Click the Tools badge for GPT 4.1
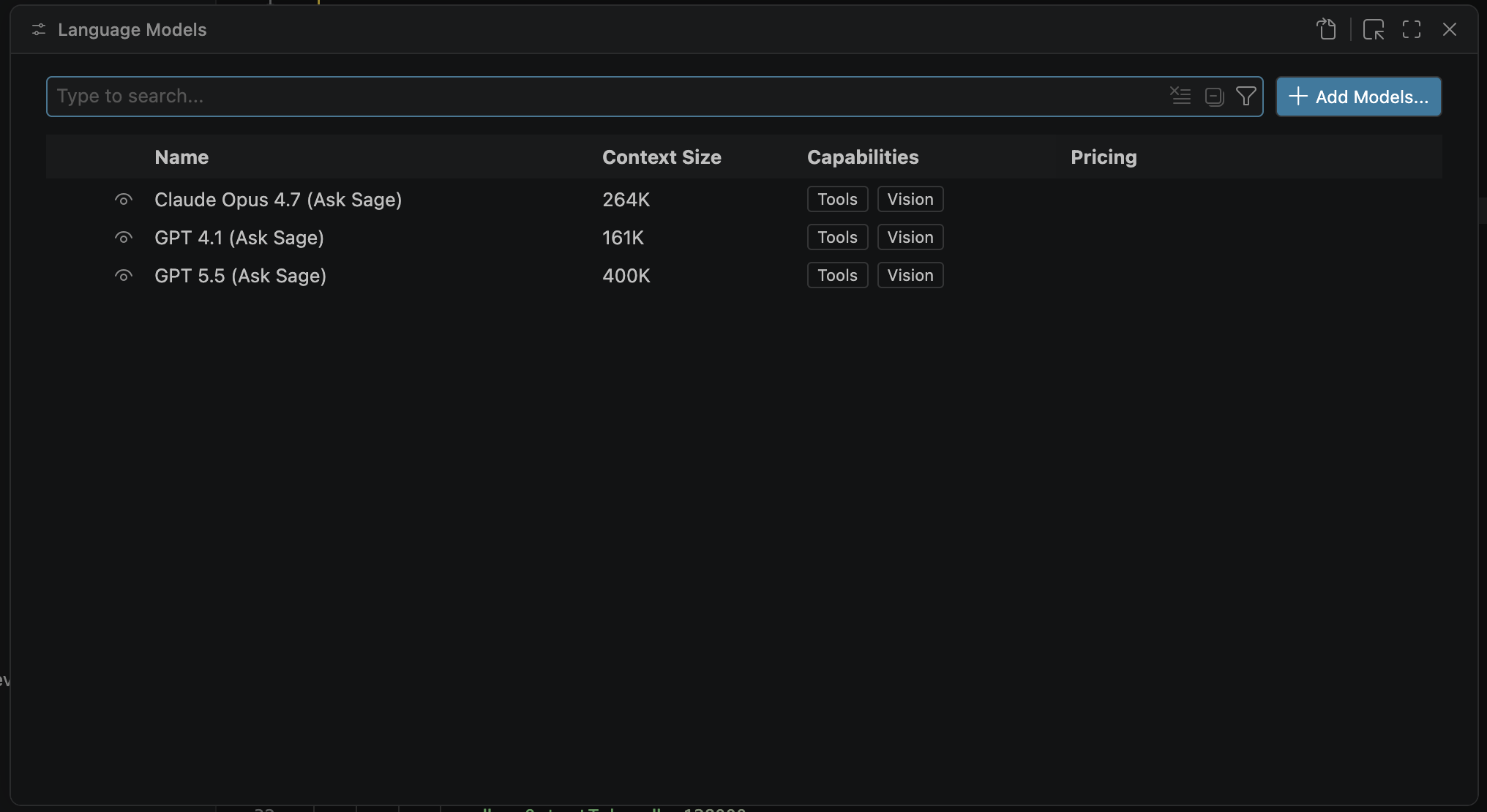1487x812 pixels. [837, 237]
